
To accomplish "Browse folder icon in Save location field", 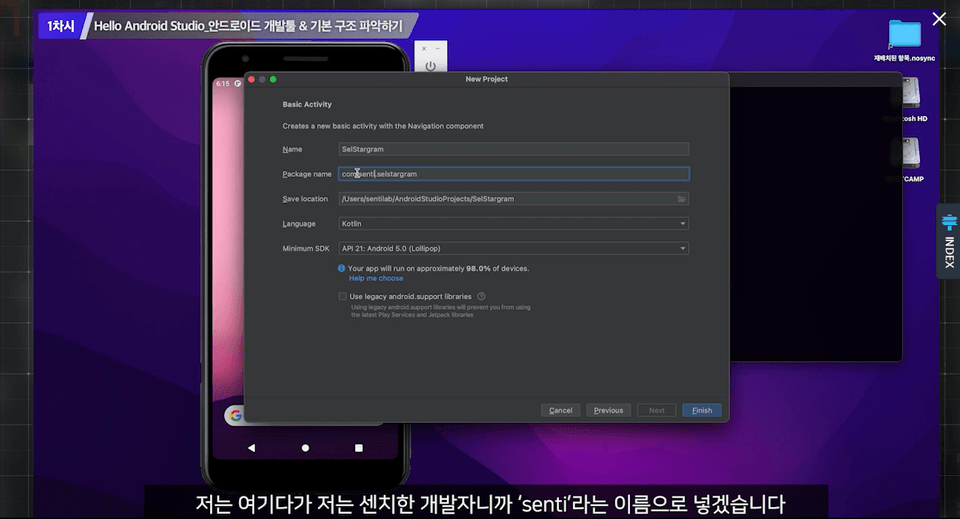I will [x=681, y=199].
